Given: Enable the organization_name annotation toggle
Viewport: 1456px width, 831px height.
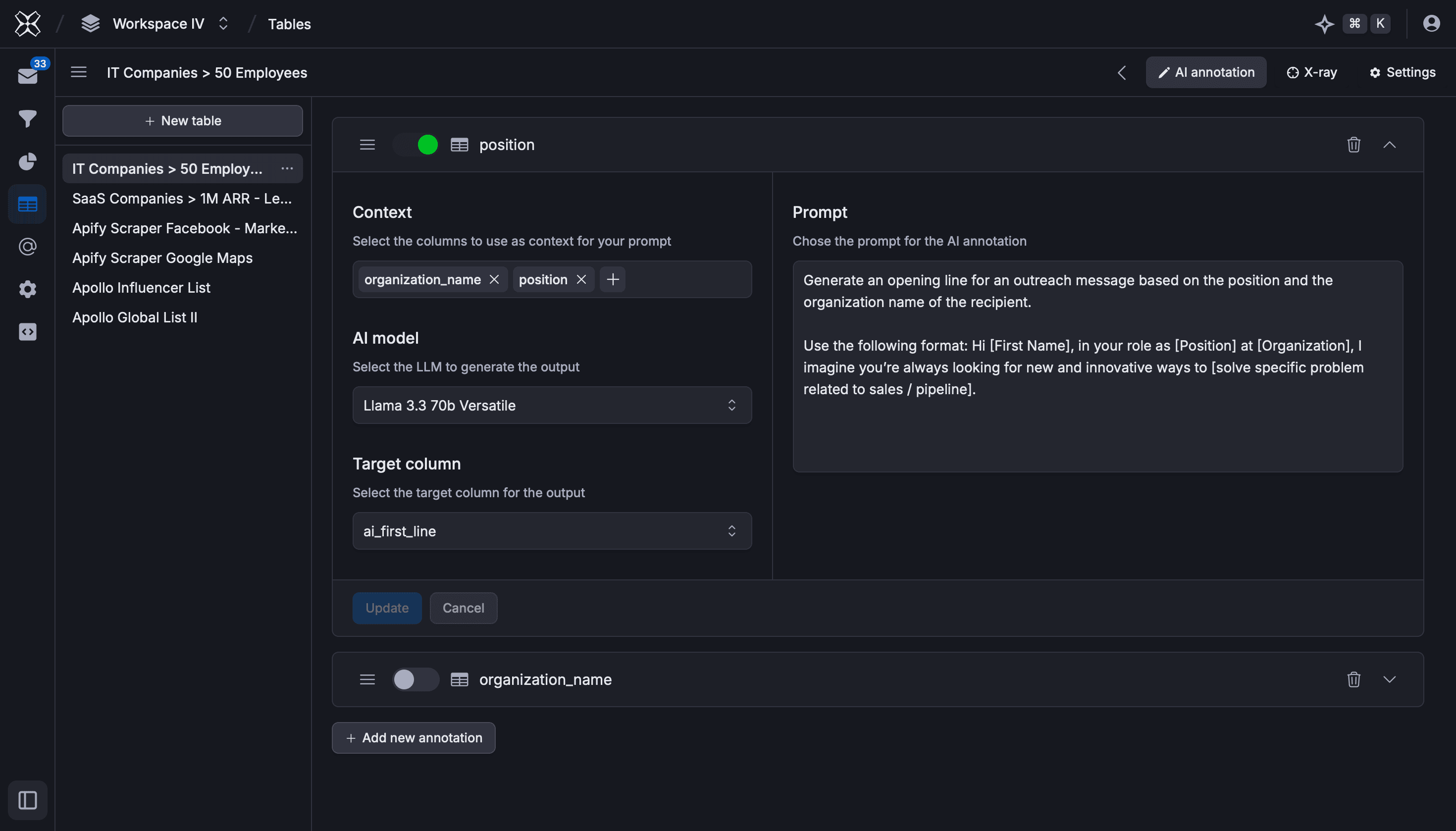Looking at the screenshot, I should click(416, 679).
